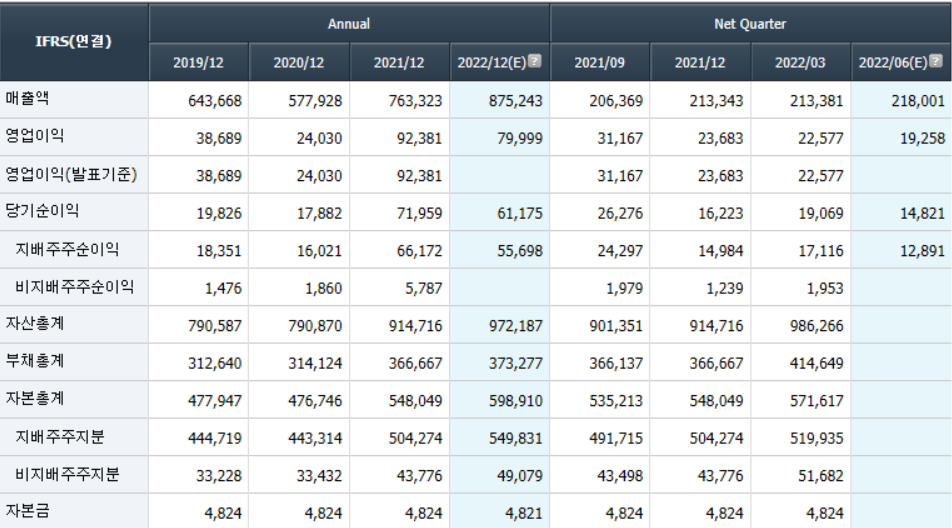The width and height of the screenshot is (952, 528).
Task: Select the 비지배주주지분 row label
Action: click(x=67, y=474)
